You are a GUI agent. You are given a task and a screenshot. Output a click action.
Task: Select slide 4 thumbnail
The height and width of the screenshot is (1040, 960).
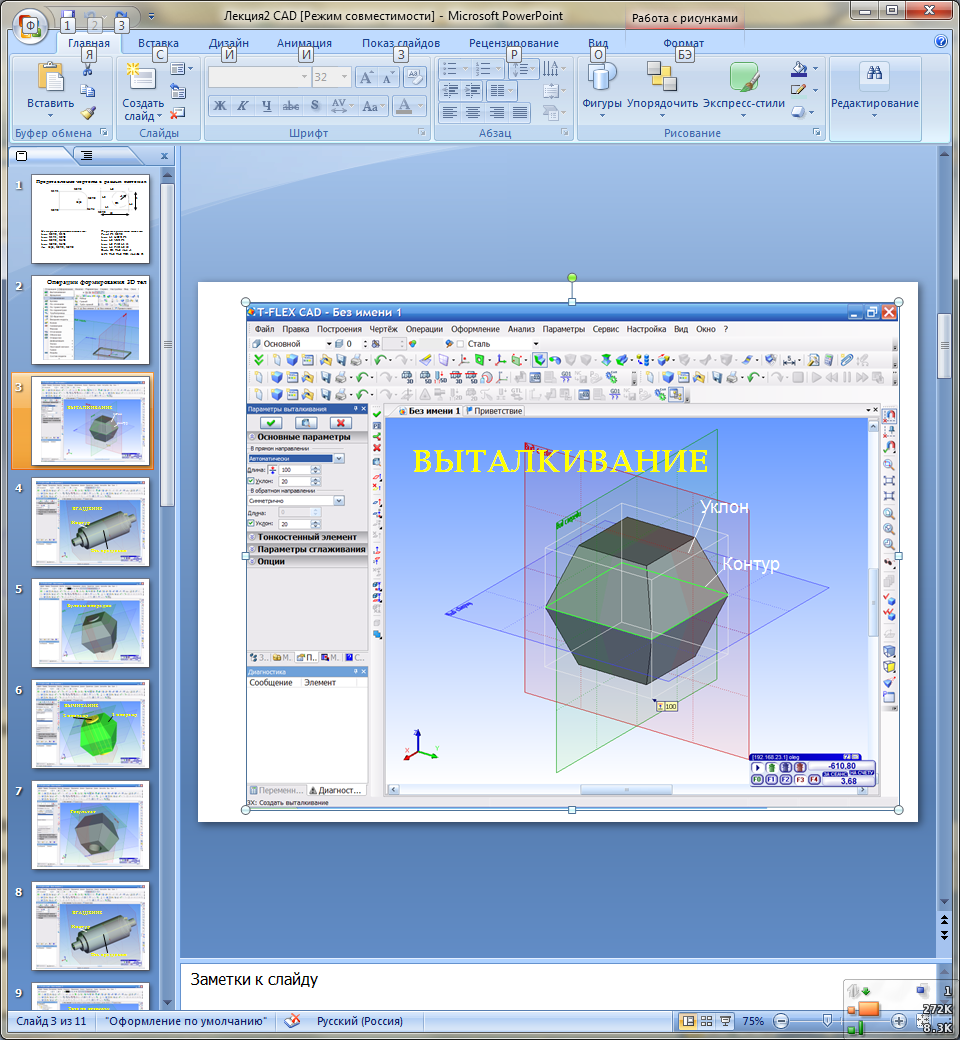[90, 522]
